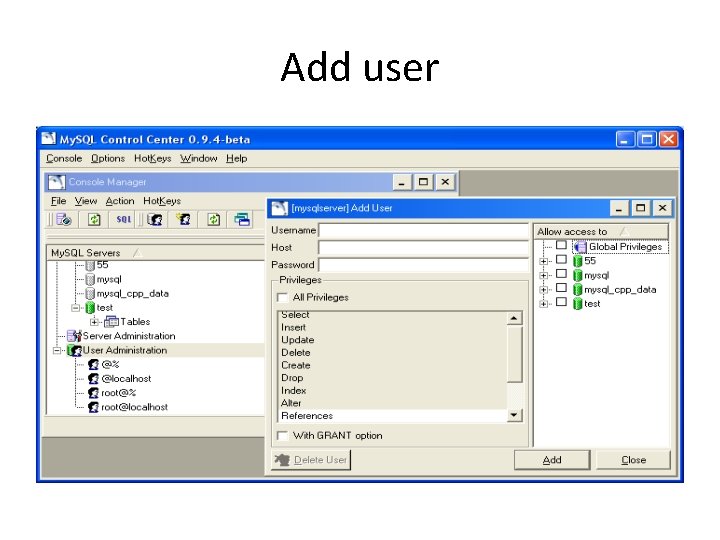Open the Help menu

click(x=236, y=158)
